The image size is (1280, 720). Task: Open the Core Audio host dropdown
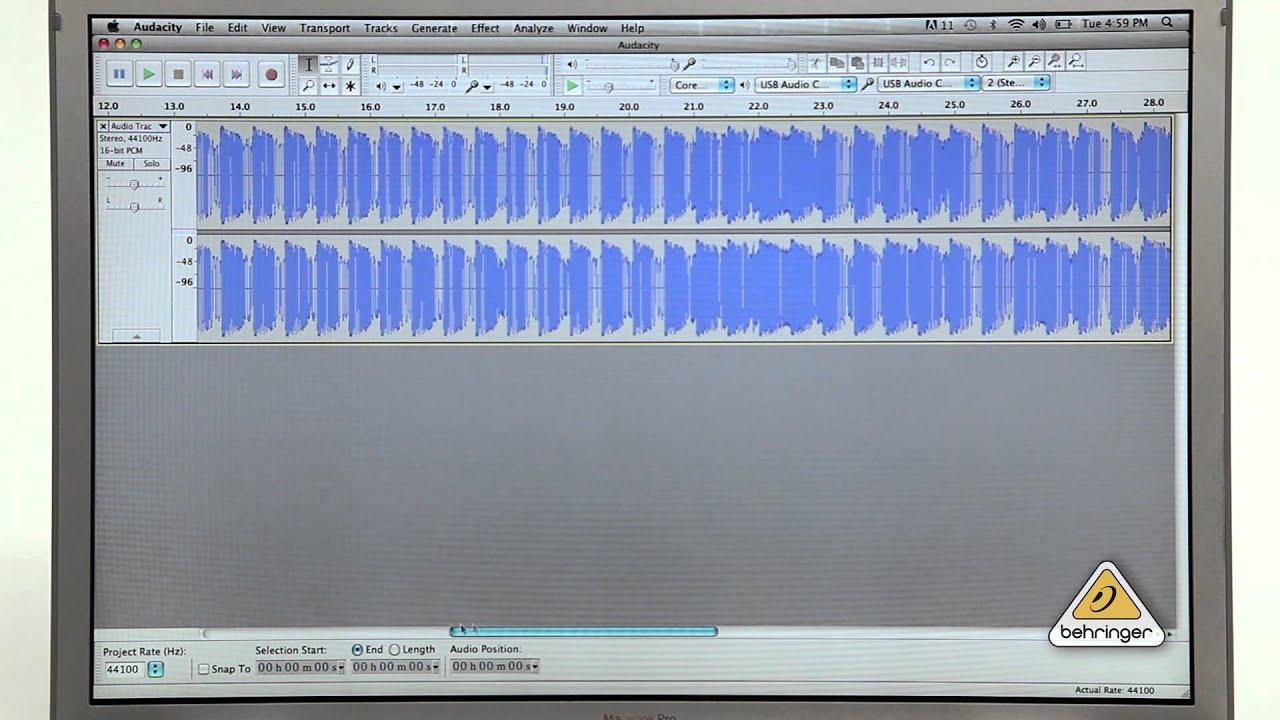[x=701, y=85]
